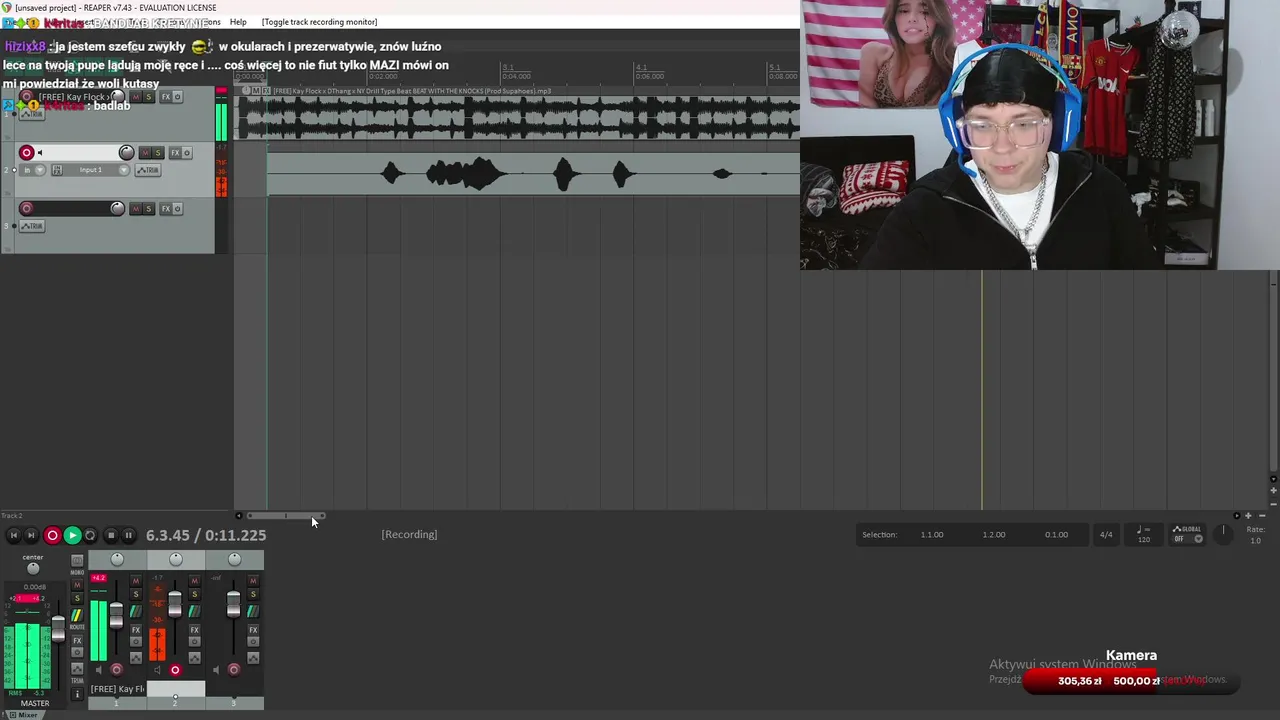Open master channel FX button
This screenshot has width=1280, height=720.
coord(77,641)
